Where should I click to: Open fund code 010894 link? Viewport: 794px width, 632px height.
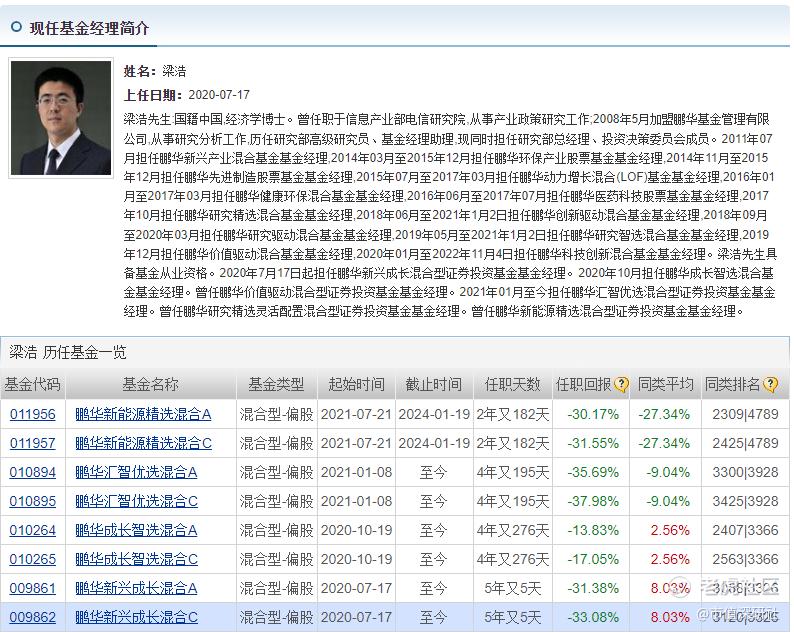pos(32,472)
